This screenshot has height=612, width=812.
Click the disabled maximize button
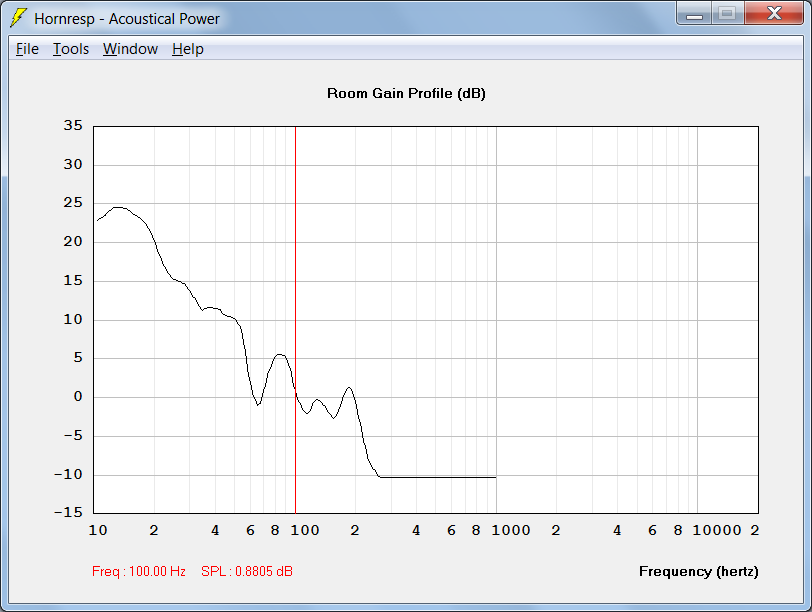point(728,13)
